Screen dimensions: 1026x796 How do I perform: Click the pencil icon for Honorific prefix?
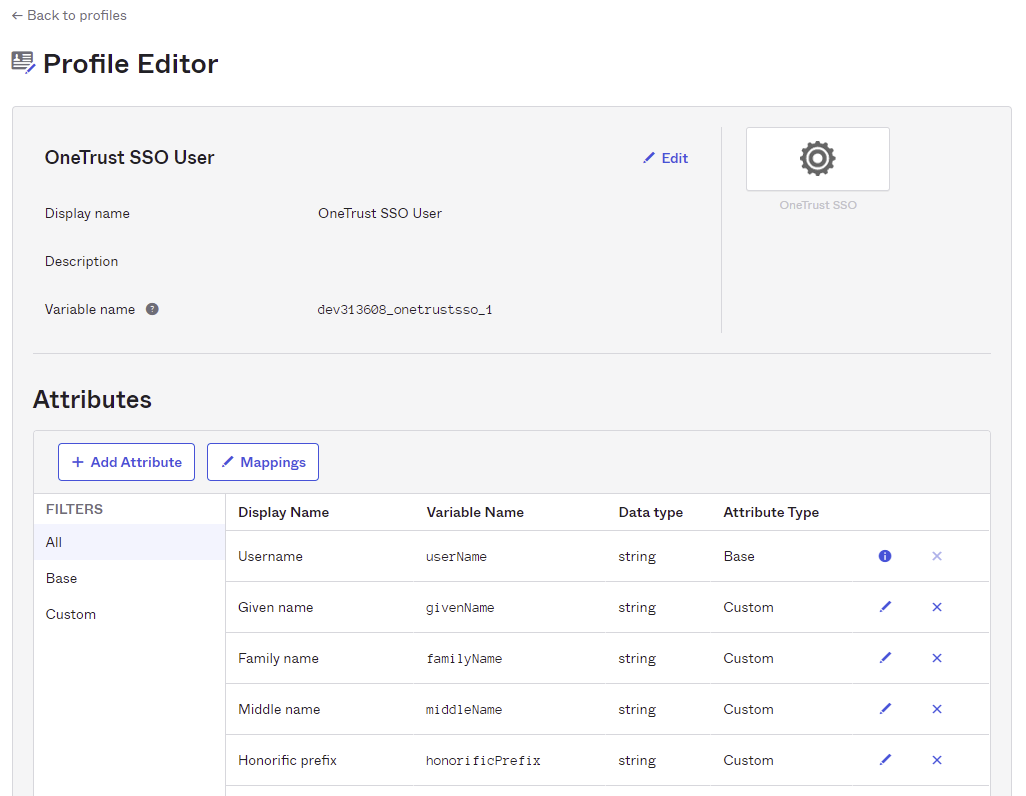pyautogui.click(x=885, y=760)
